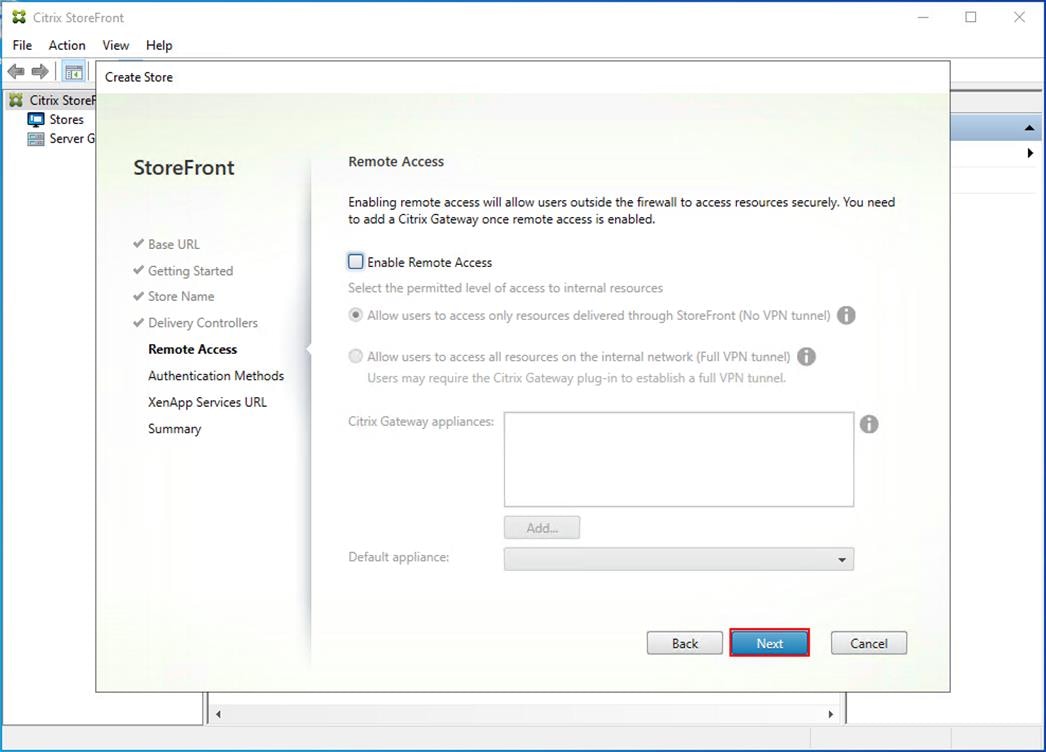Viewport: 1046px width, 752px height.
Task: Click the Remote Access wizard step
Action: (x=192, y=349)
